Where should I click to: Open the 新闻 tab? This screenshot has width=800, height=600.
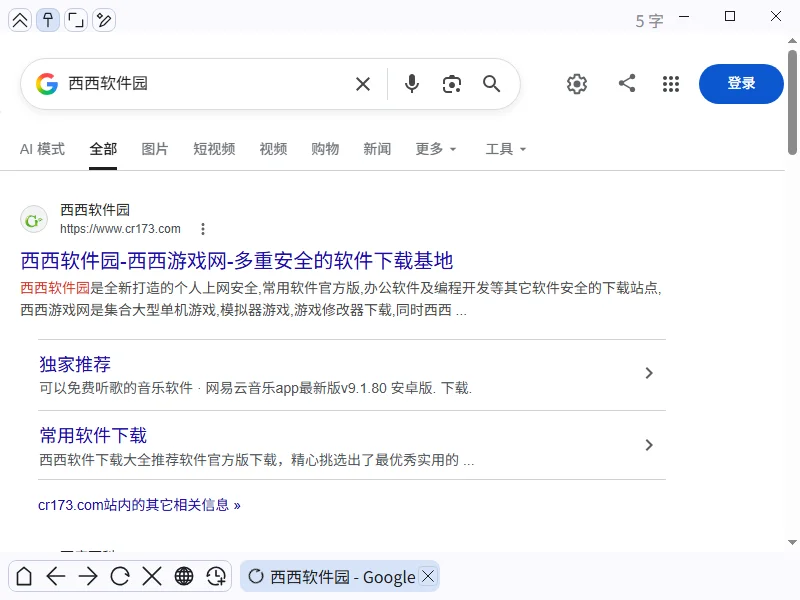tap(377, 149)
